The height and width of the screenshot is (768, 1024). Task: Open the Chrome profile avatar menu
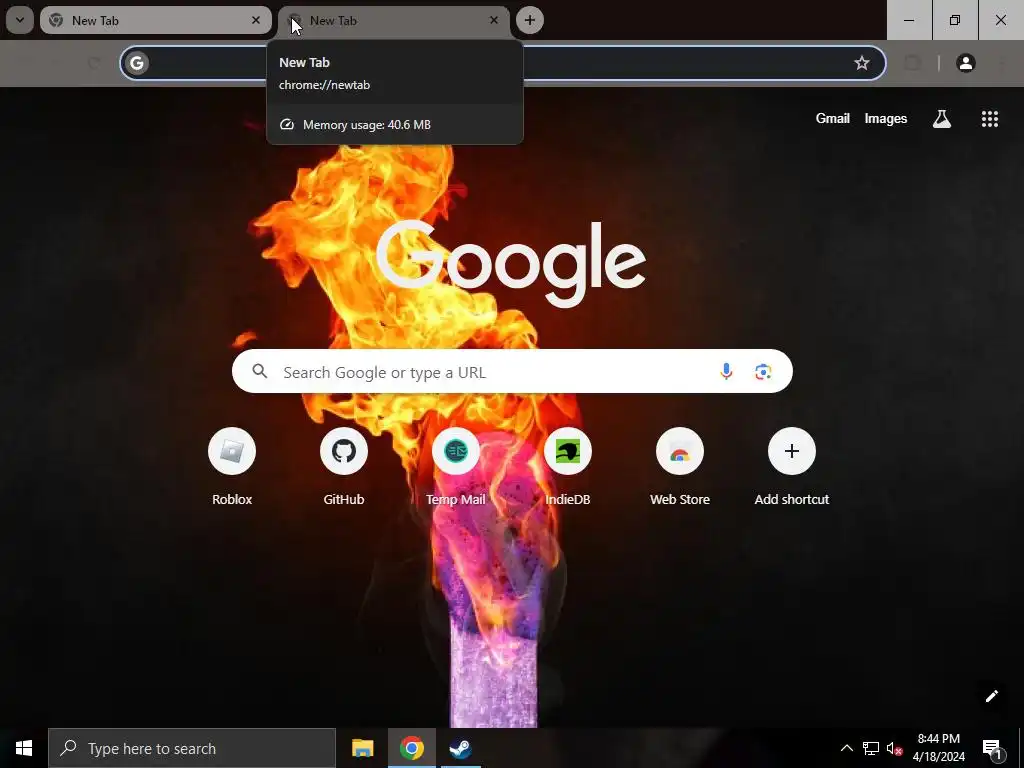click(x=965, y=63)
